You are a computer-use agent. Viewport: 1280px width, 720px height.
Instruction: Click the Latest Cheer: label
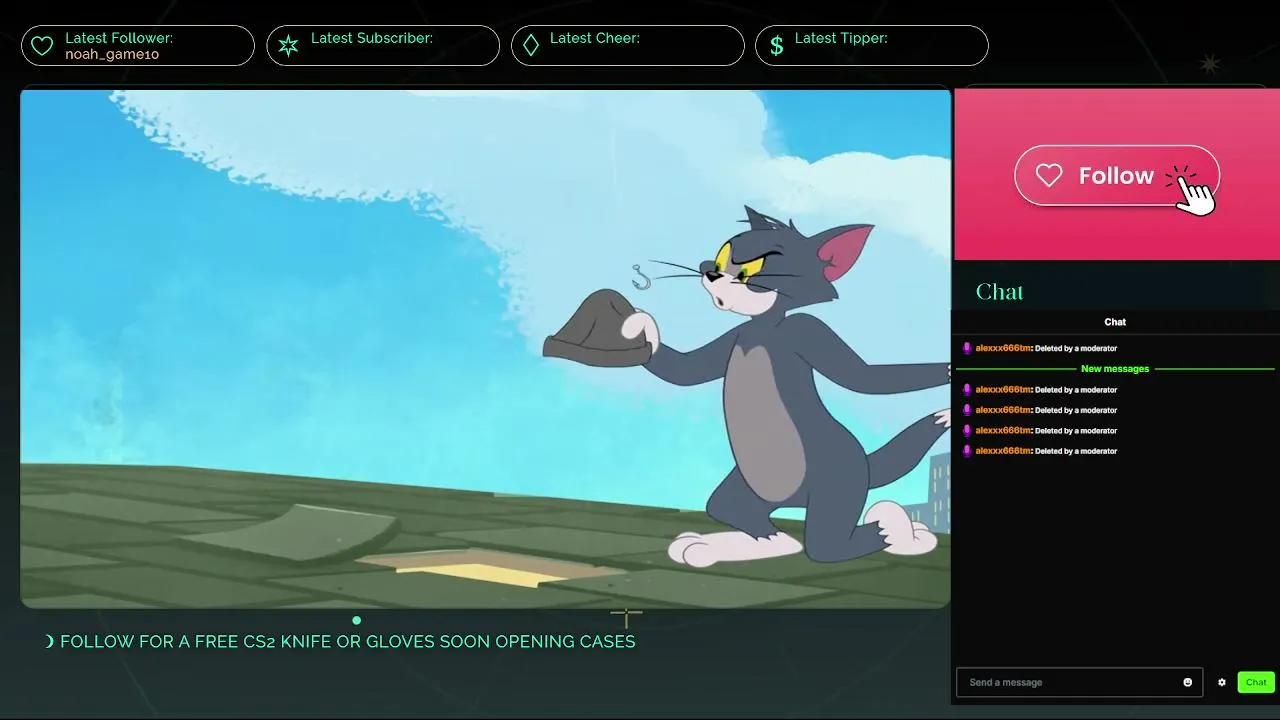click(x=595, y=38)
